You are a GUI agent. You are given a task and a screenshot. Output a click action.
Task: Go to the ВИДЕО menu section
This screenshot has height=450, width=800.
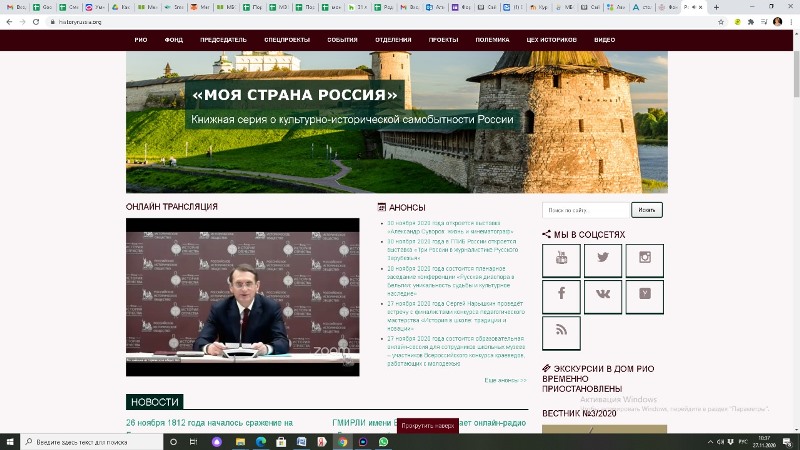604,40
